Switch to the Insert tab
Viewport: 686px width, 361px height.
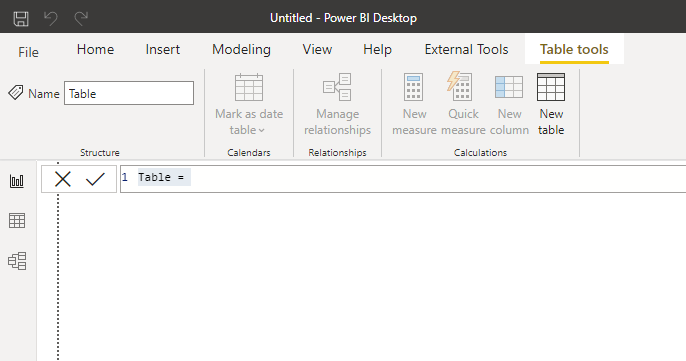pos(162,49)
